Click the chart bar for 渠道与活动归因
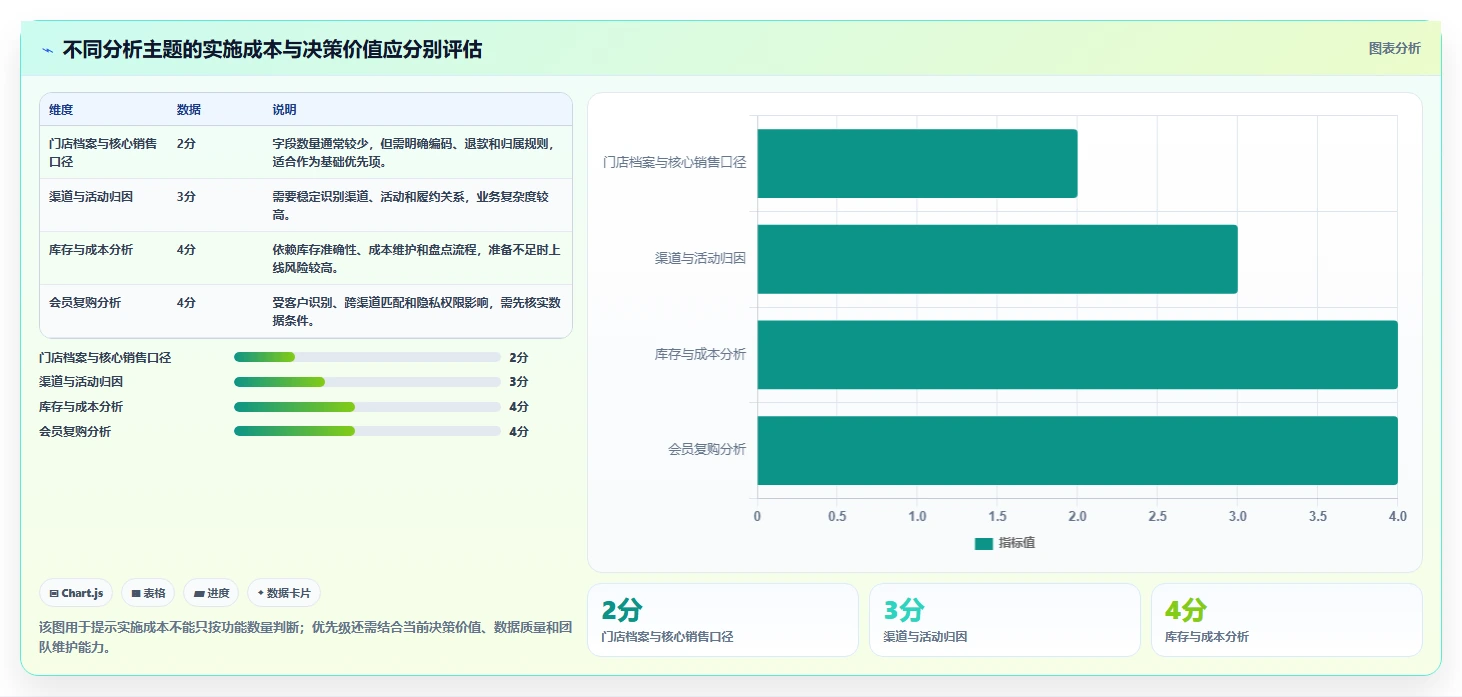Image resolution: width=1462 pixels, height=697 pixels. [x=997, y=259]
